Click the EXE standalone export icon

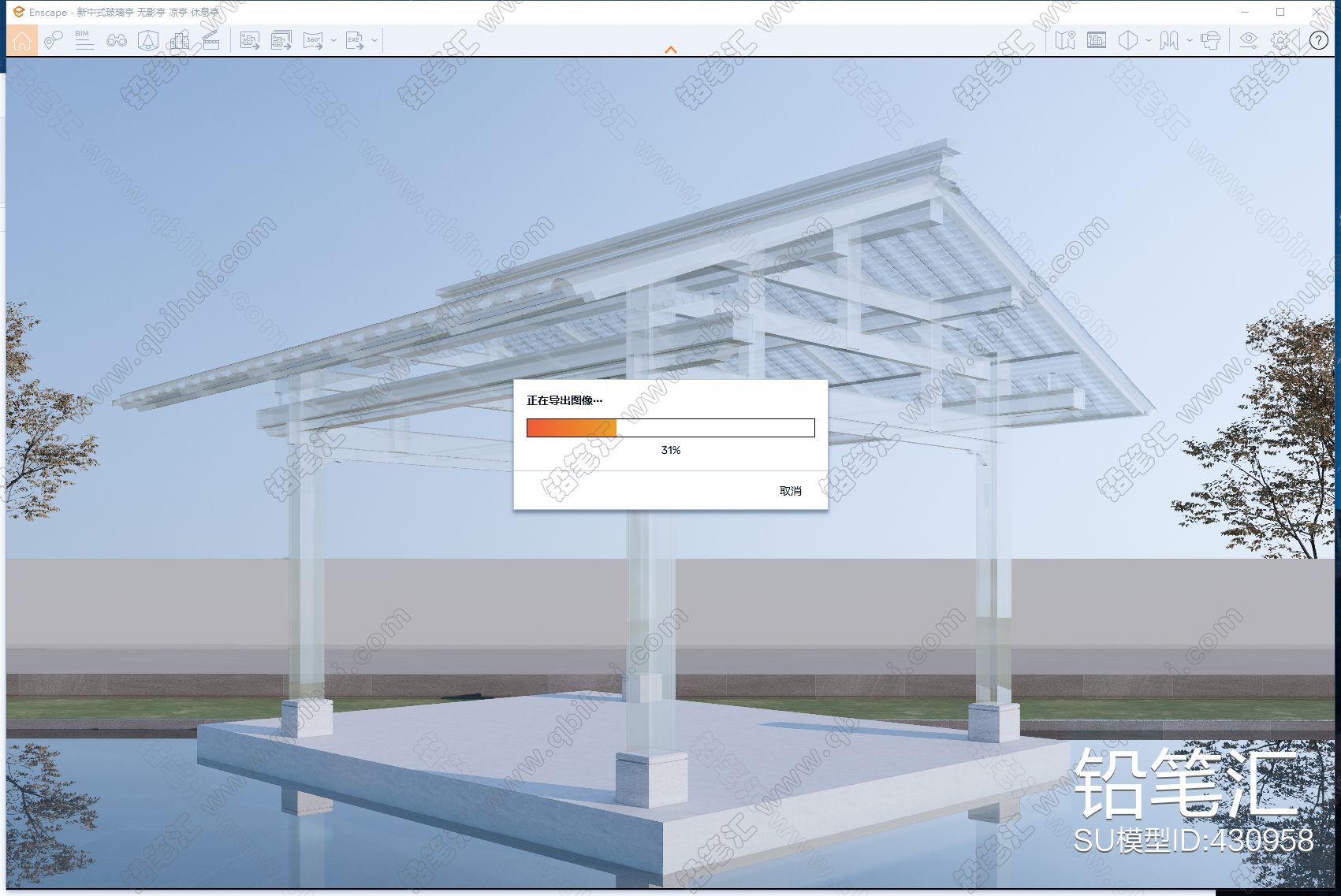[x=355, y=40]
